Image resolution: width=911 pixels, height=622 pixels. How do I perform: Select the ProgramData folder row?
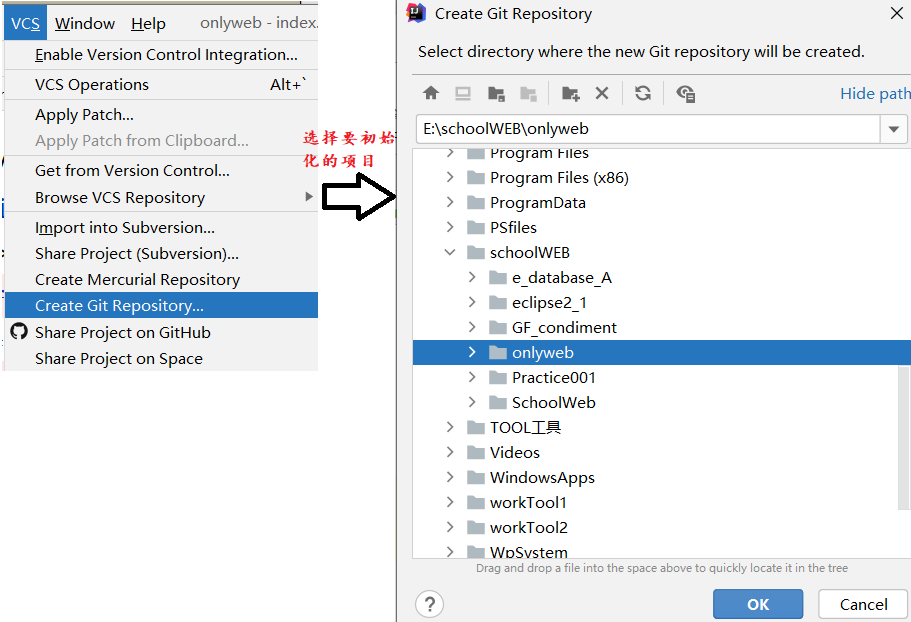(x=662, y=202)
